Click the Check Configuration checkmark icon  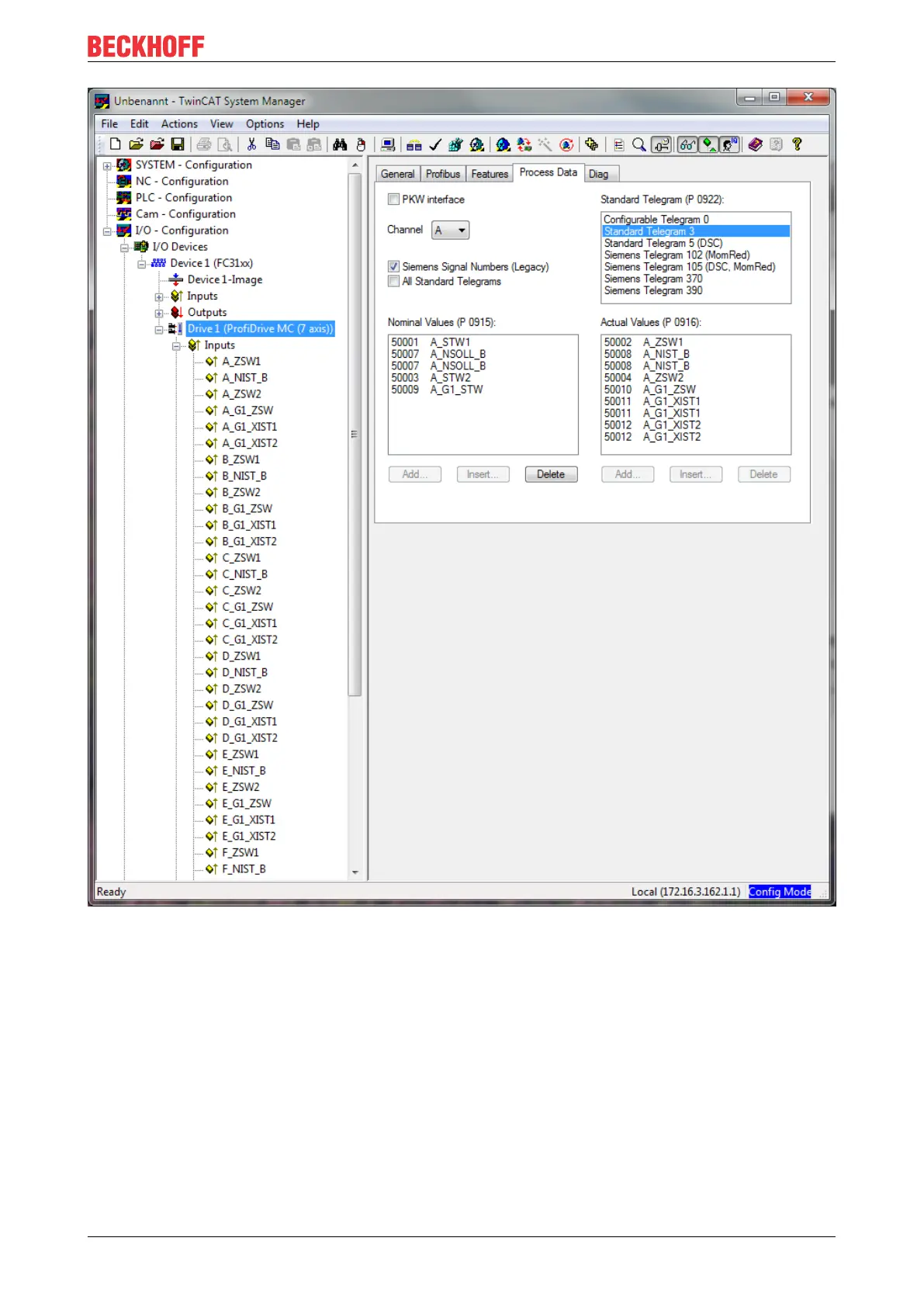pyautogui.click(x=435, y=144)
